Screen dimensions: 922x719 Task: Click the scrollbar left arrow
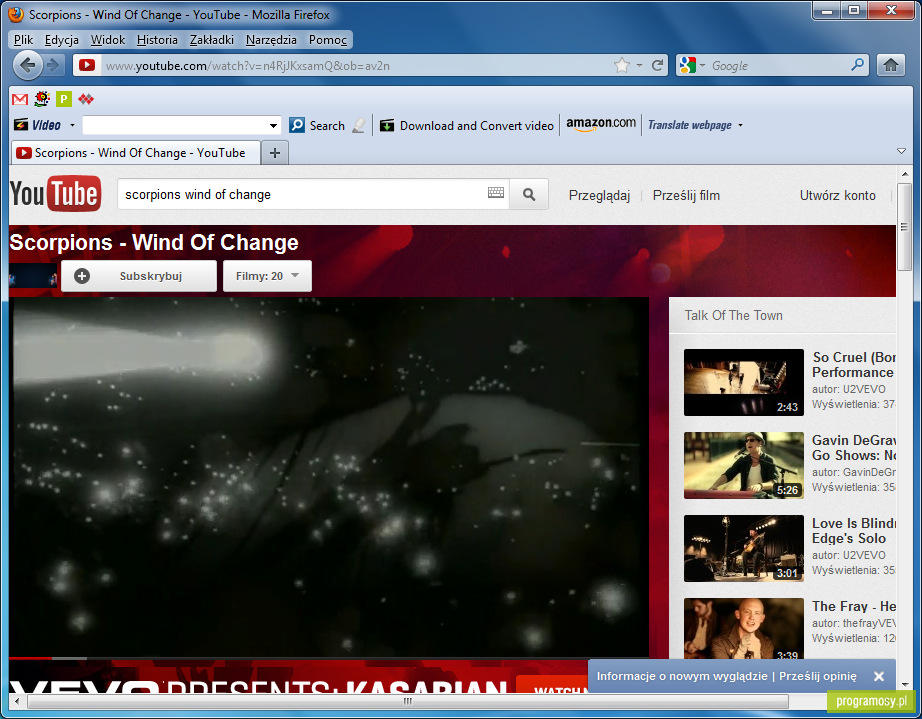point(18,701)
